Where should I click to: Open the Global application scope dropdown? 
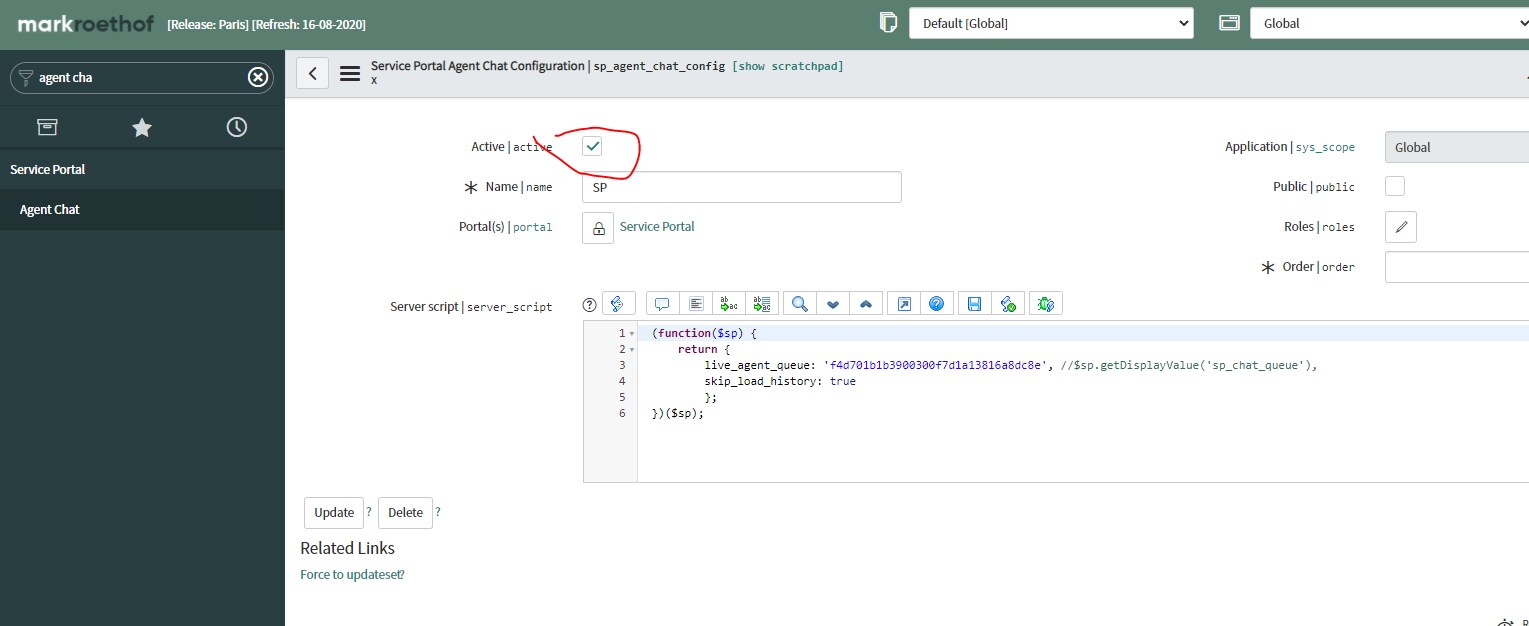point(1390,23)
